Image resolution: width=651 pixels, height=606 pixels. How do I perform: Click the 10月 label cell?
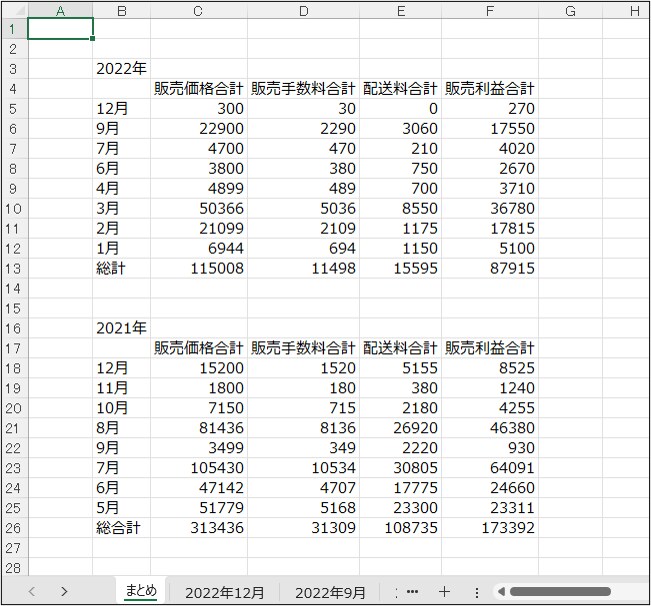point(122,408)
